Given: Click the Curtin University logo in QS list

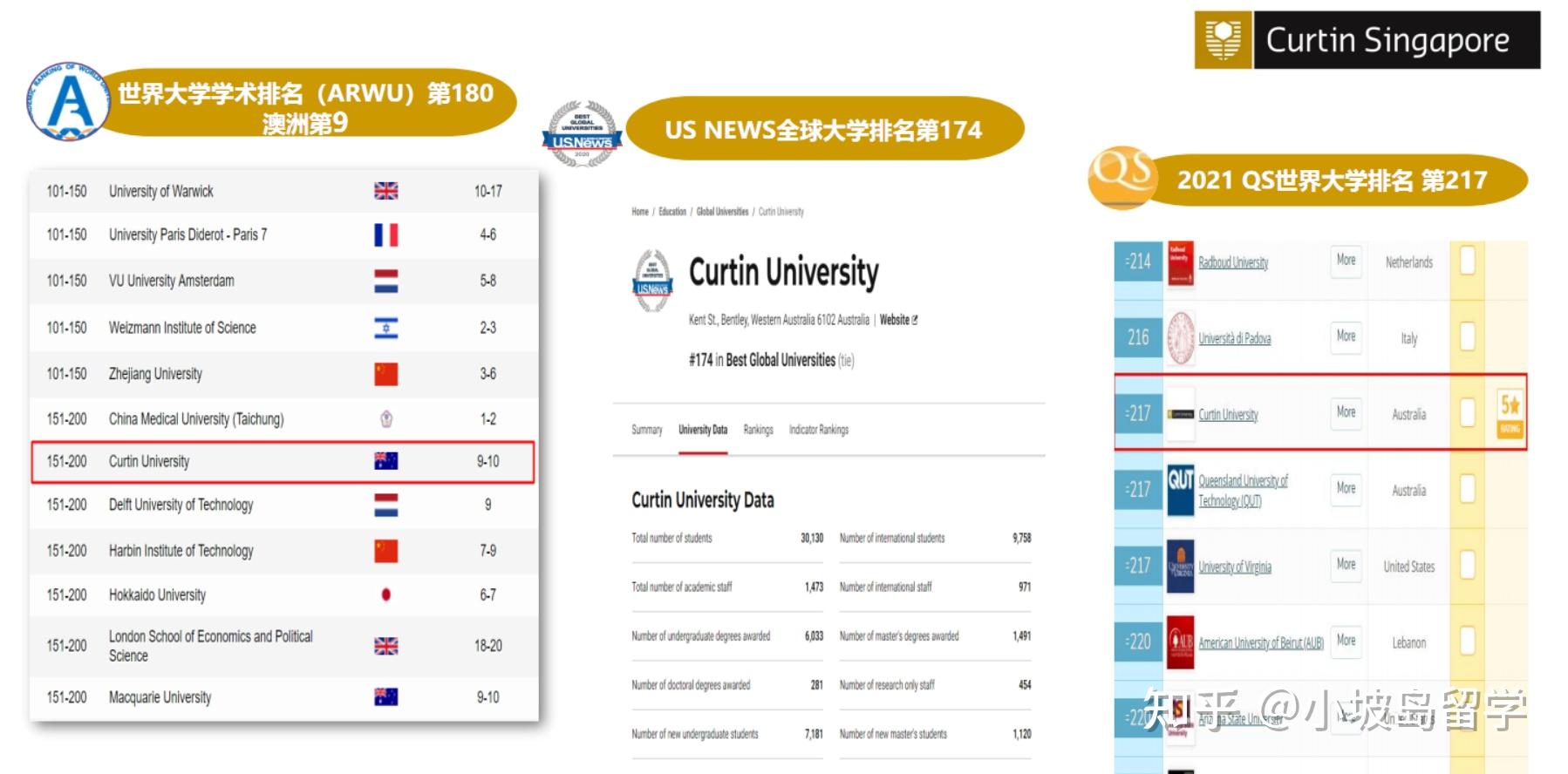Looking at the screenshot, I should click(x=1181, y=414).
